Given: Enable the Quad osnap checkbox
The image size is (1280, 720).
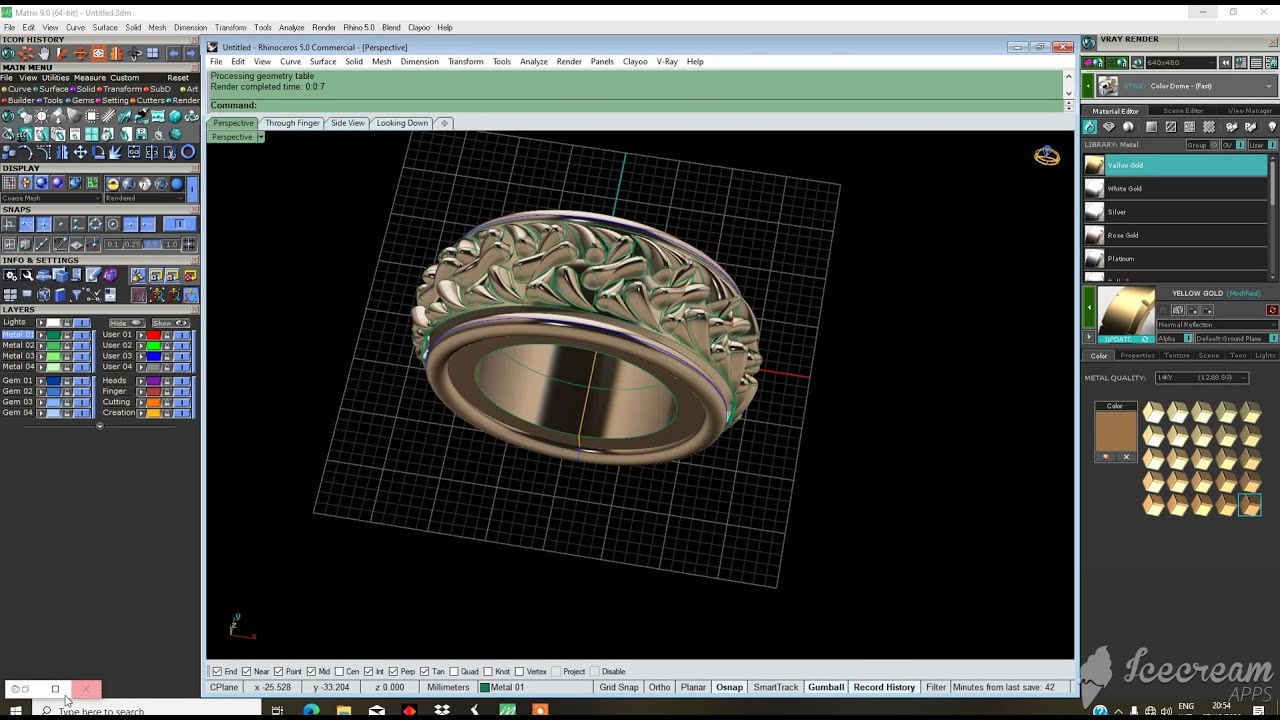Looking at the screenshot, I should (454, 672).
